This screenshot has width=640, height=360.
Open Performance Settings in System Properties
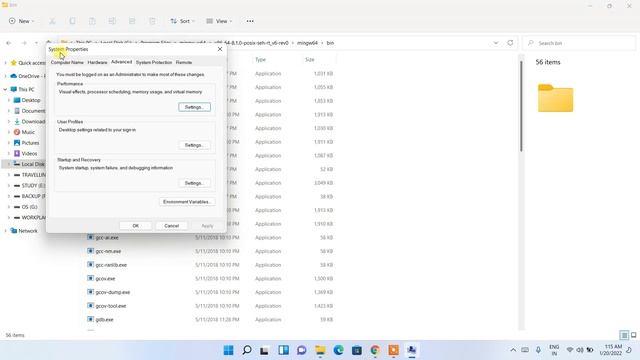click(194, 107)
